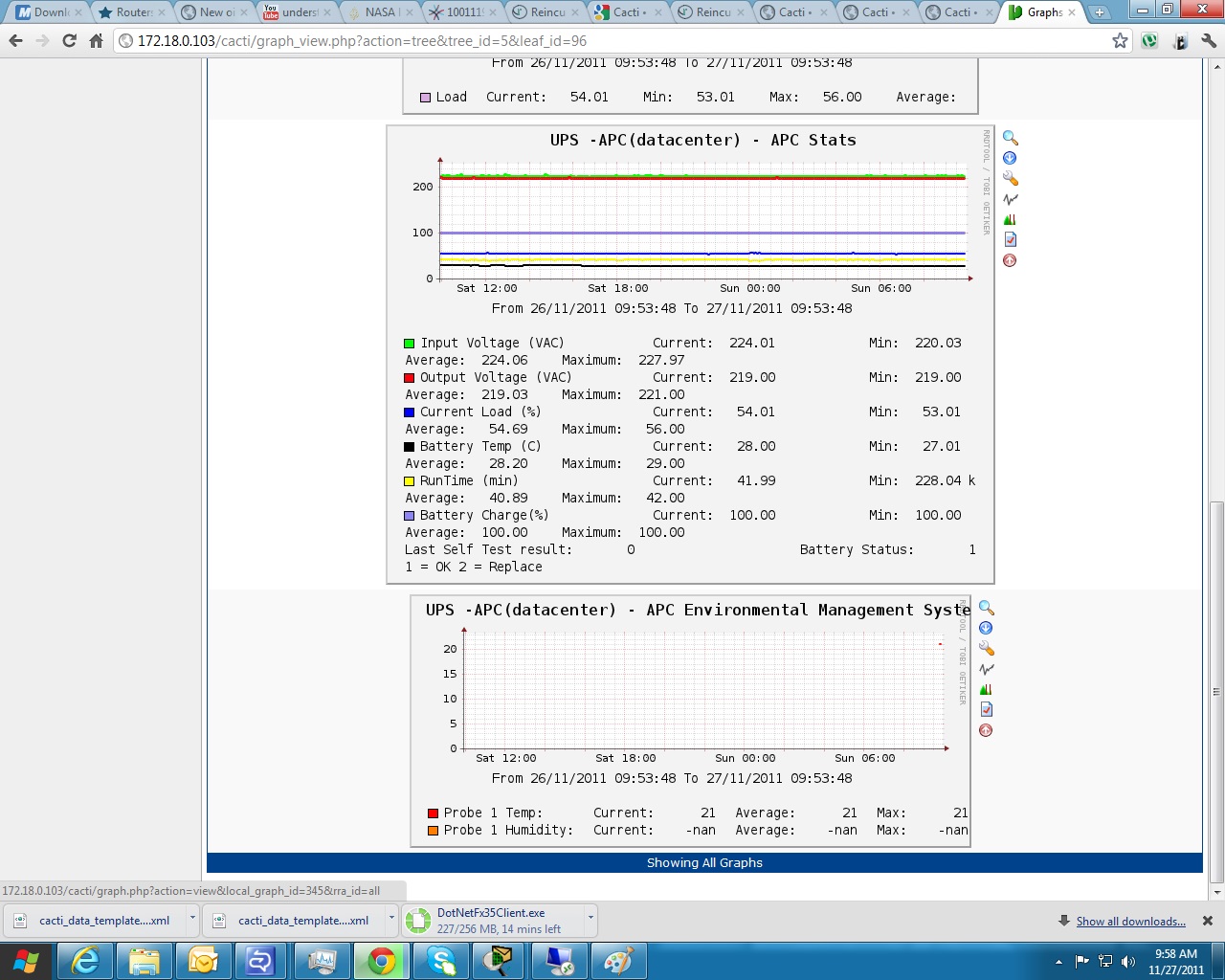The height and width of the screenshot is (980, 1225).
Task: Click red up-arrow icon beside APC Stats graph
Action: pyautogui.click(x=1010, y=260)
